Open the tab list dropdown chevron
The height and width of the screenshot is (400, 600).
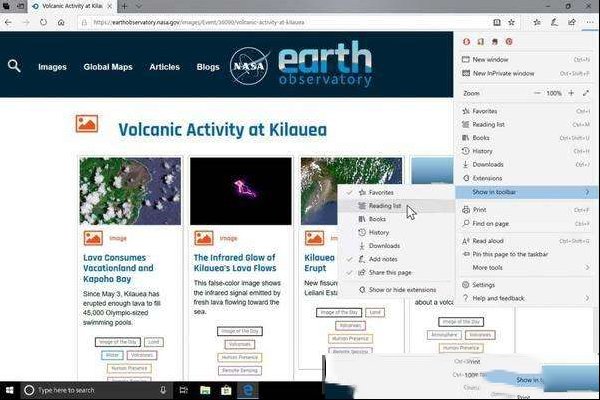click(x=139, y=6)
